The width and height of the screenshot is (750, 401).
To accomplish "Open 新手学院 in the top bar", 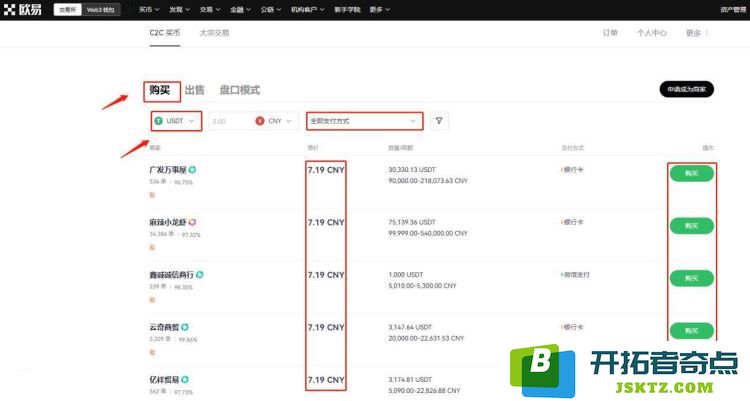I will coord(347,10).
